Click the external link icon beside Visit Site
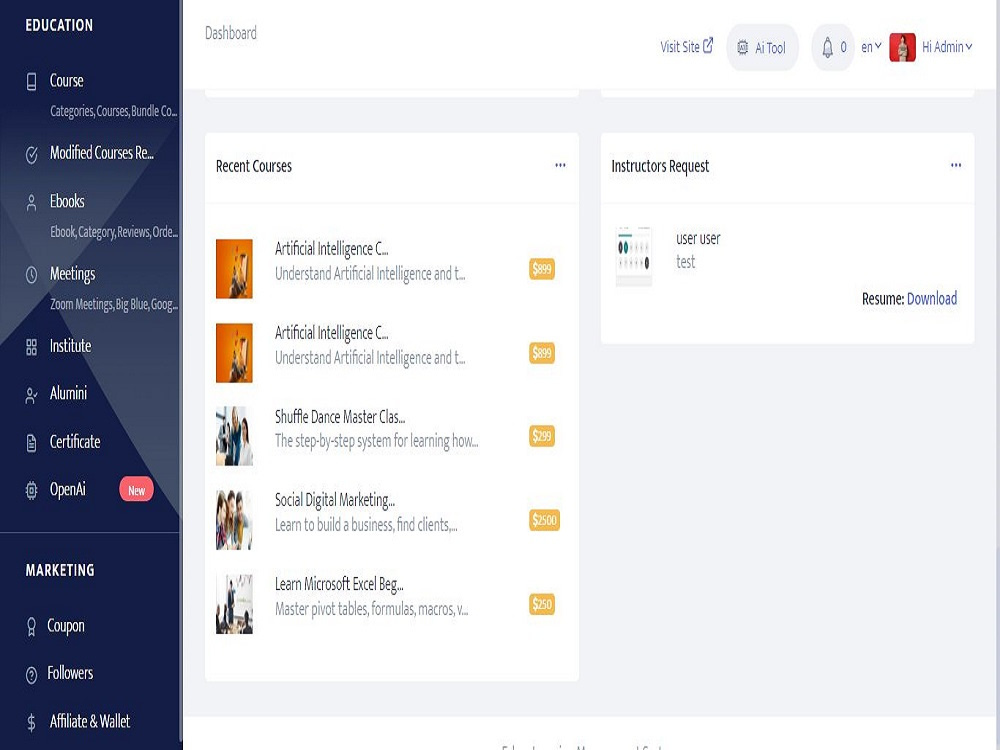The image size is (1000, 750). click(x=708, y=46)
